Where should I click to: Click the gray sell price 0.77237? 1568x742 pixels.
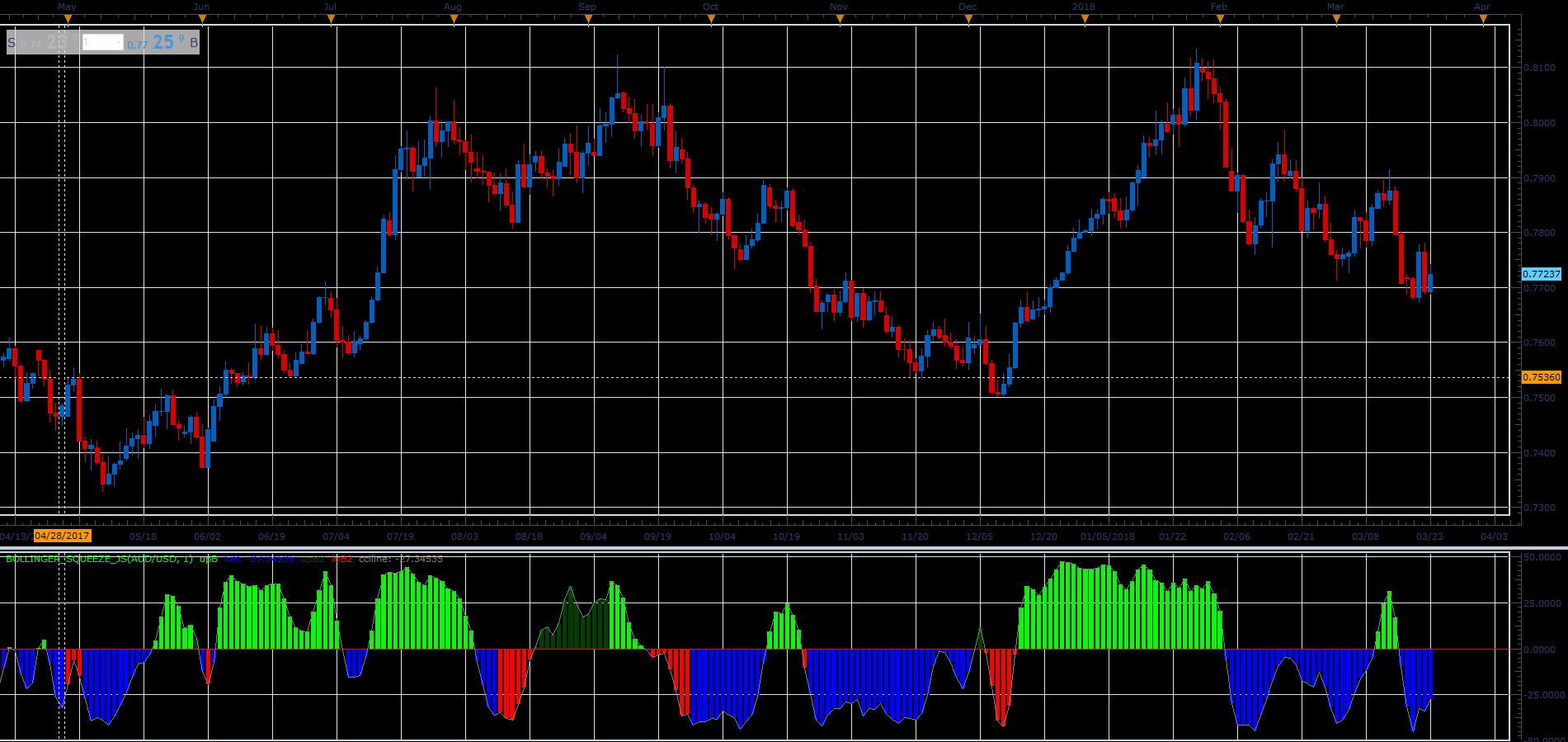click(x=49, y=41)
